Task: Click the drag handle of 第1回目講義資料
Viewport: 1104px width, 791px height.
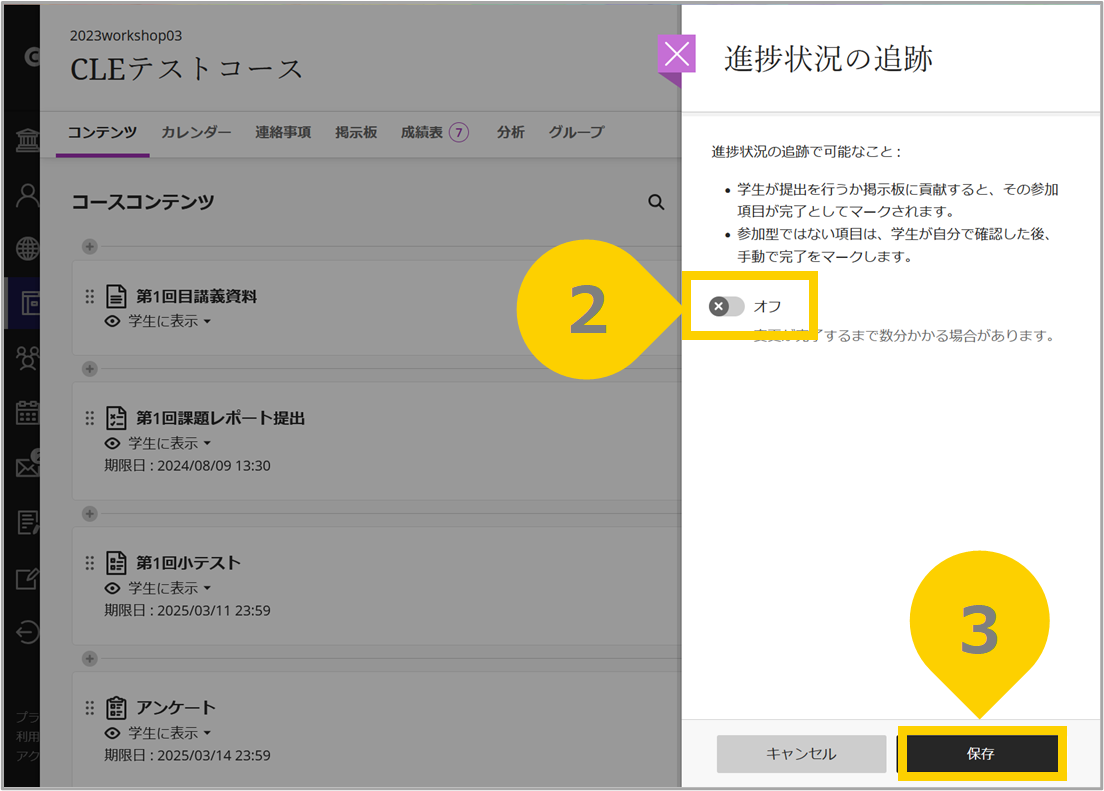Action: click(x=89, y=297)
